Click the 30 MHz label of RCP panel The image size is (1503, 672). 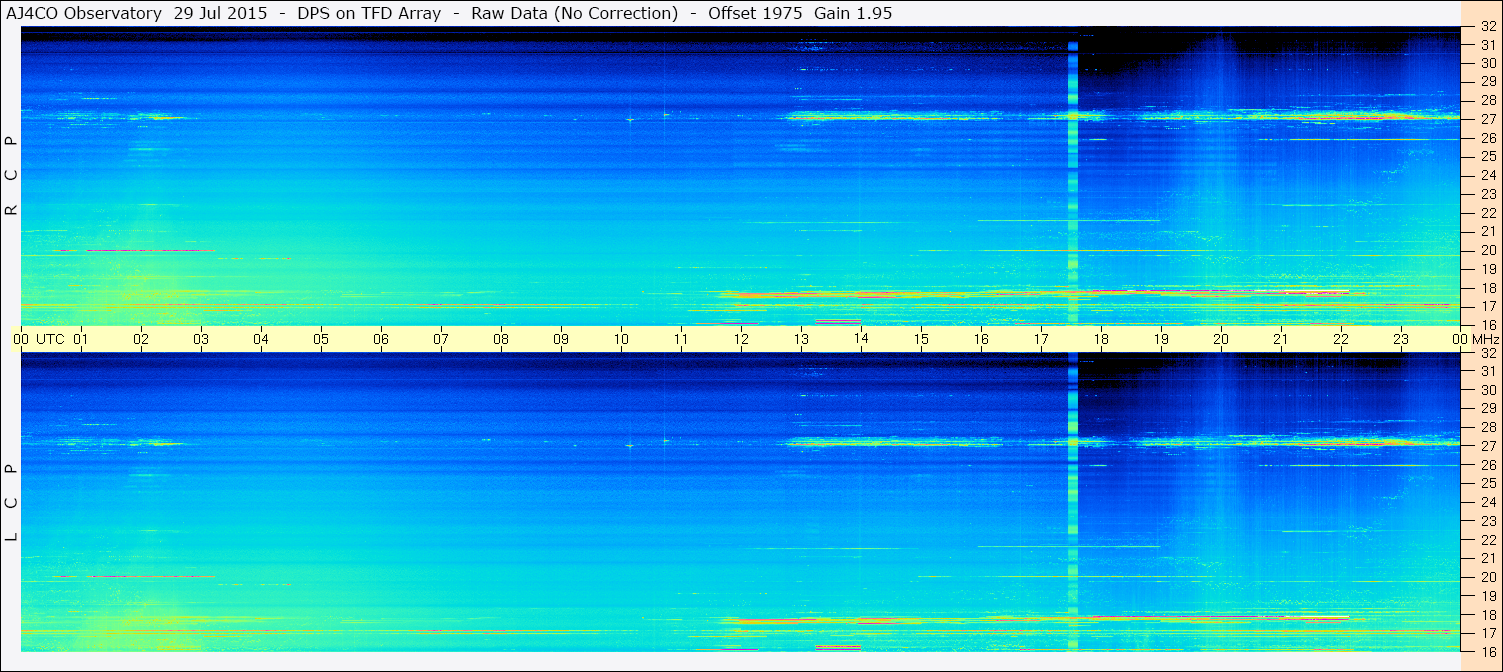[1487, 63]
